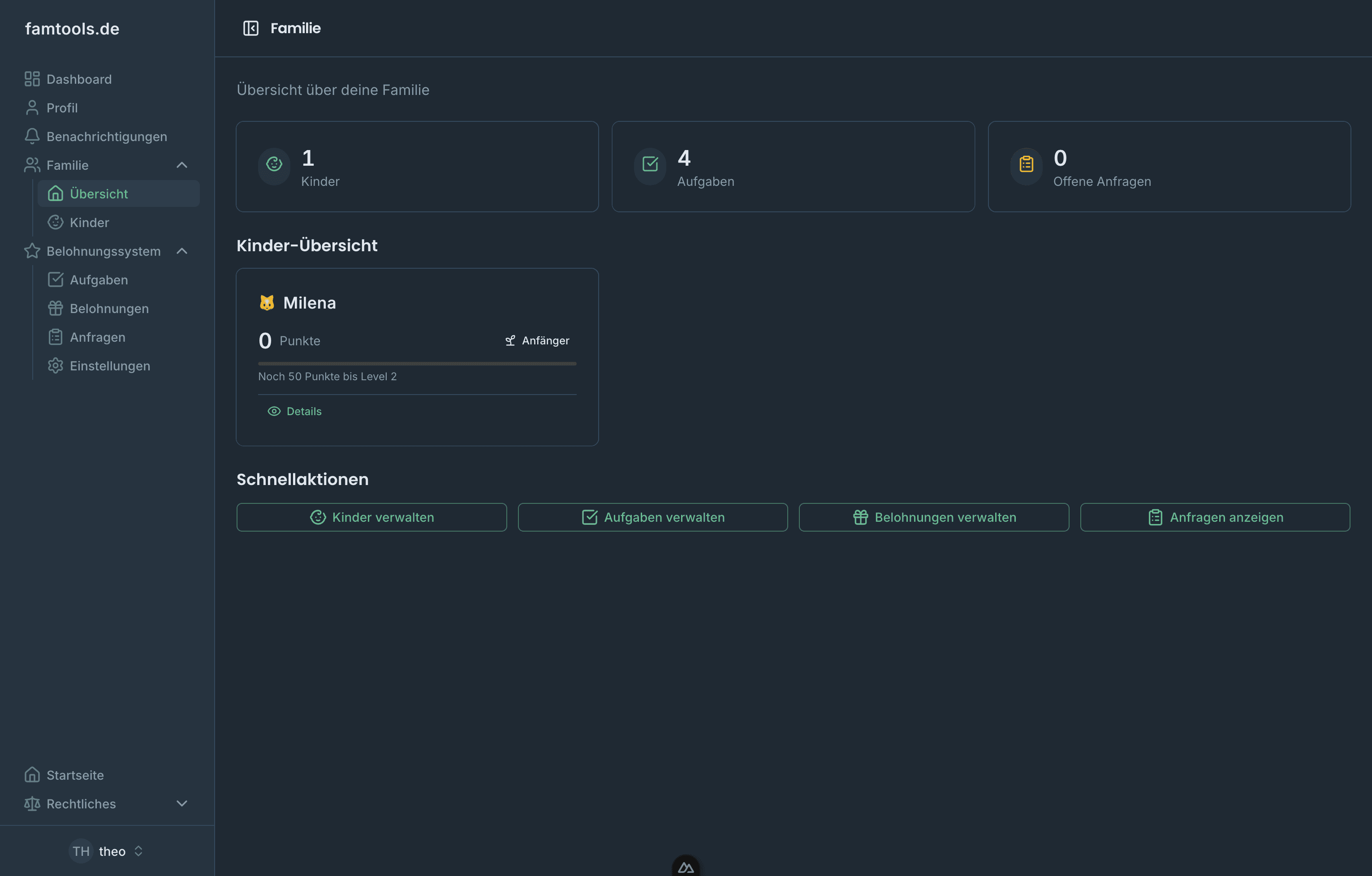Click the Milena cat avatar icon
1372x876 pixels.
[267, 302]
